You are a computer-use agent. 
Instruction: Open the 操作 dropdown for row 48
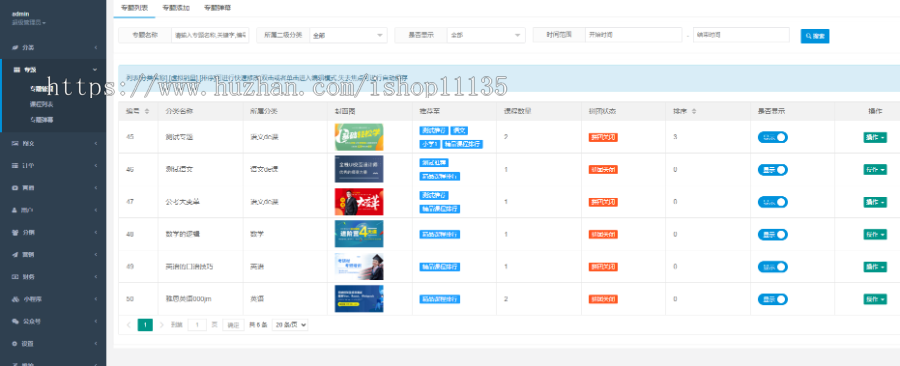coord(875,235)
